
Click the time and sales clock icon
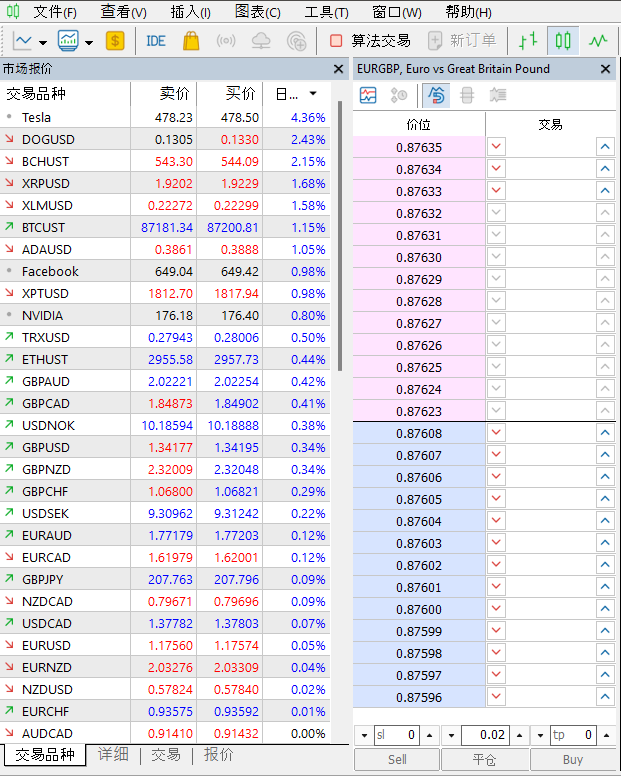[399, 95]
